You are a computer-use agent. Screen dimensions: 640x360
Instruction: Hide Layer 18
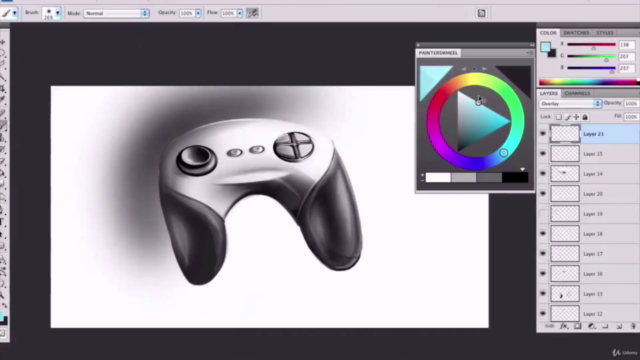tap(543, 234)
